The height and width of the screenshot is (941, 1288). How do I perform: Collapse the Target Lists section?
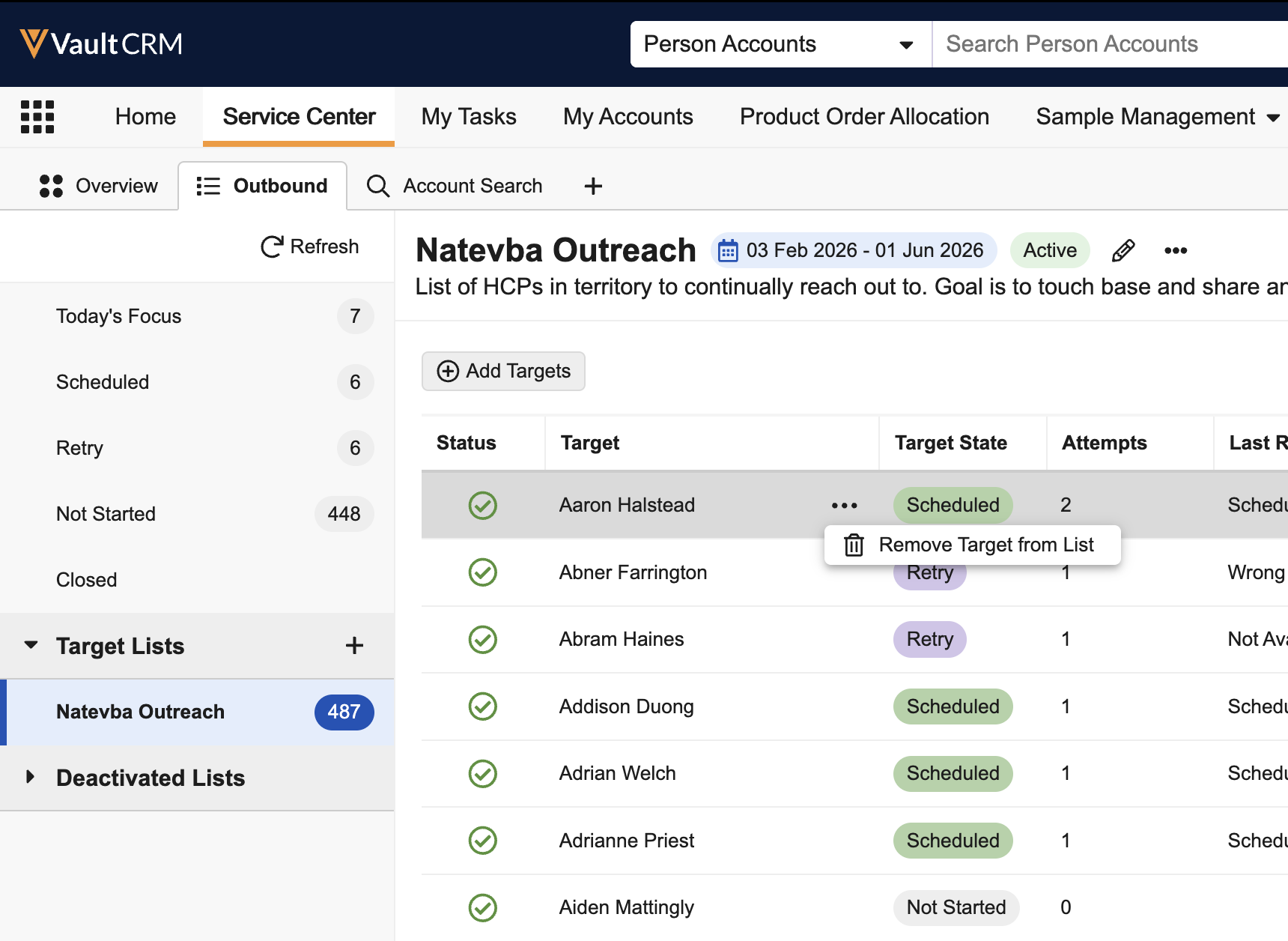pyautogui.click(x=31, y=645)
